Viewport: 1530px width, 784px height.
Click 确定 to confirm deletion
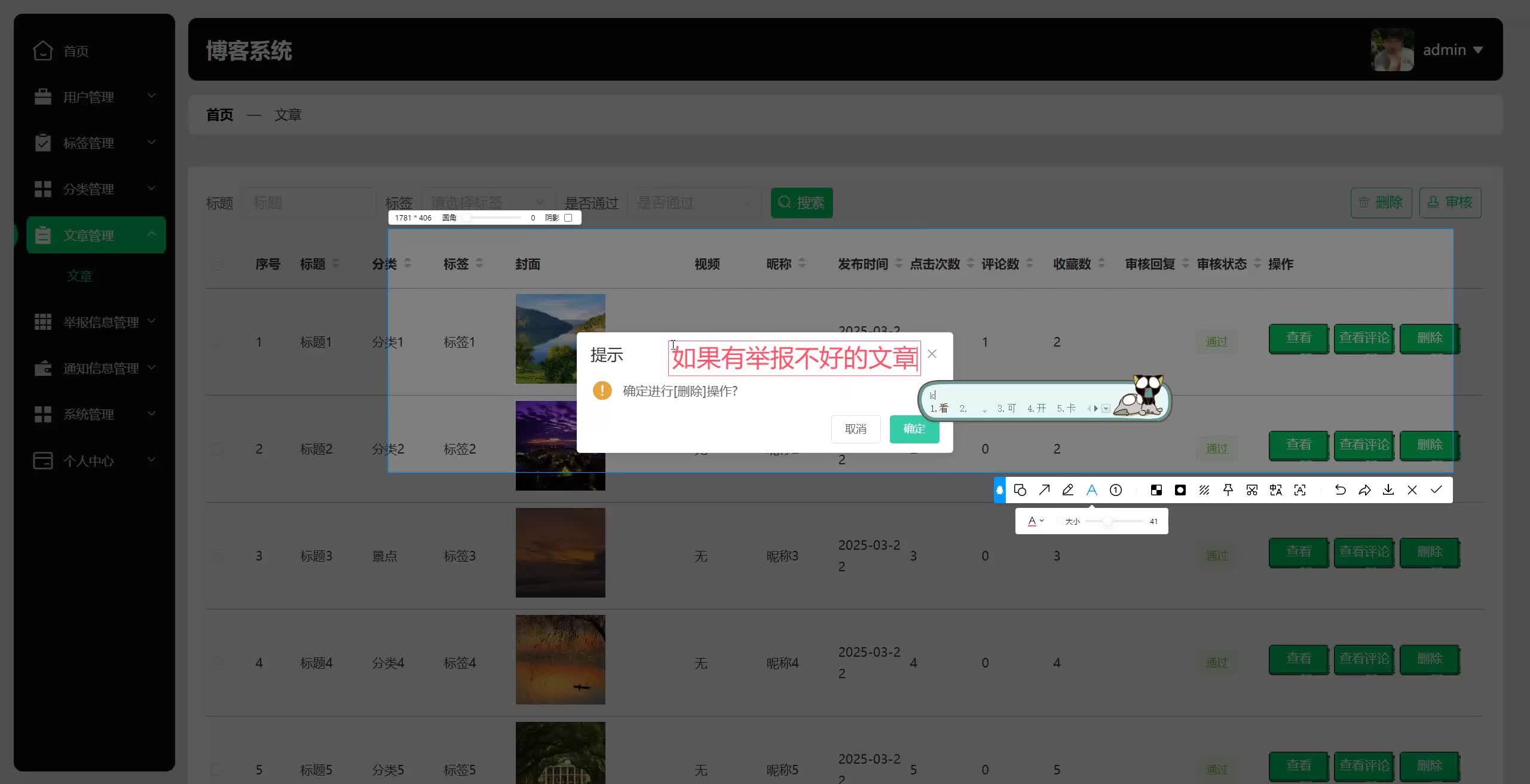pos(914,429)
